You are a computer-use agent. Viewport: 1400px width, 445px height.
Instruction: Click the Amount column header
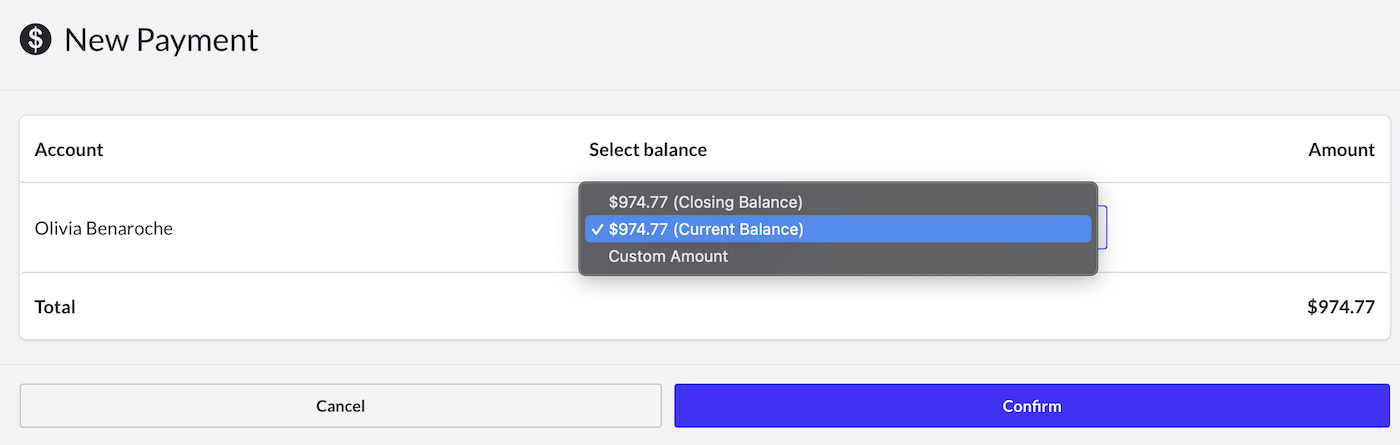[x=1342, y=150]
